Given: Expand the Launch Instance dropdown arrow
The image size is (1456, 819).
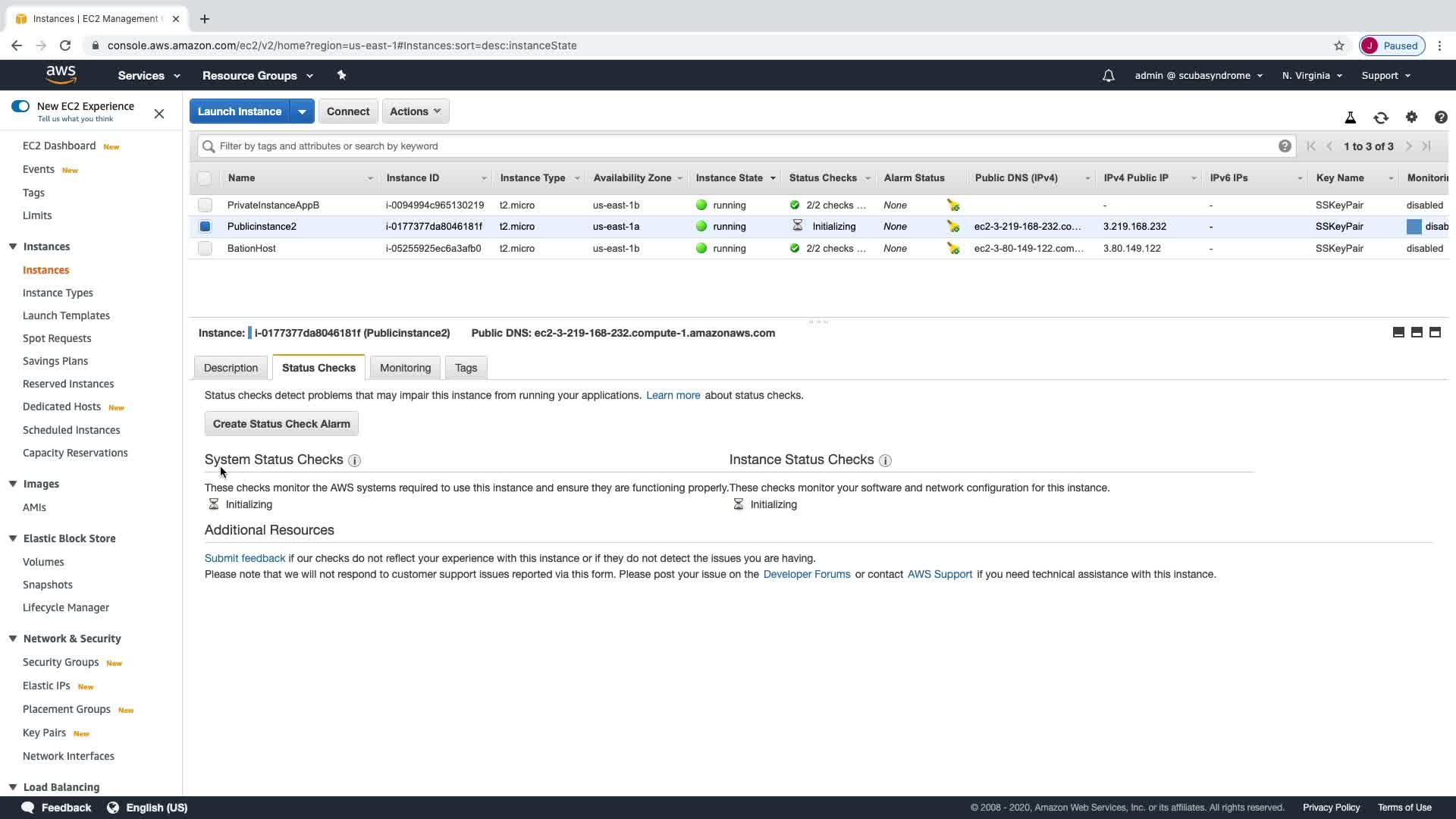Looking at the screenshot, I should [302, 111].
